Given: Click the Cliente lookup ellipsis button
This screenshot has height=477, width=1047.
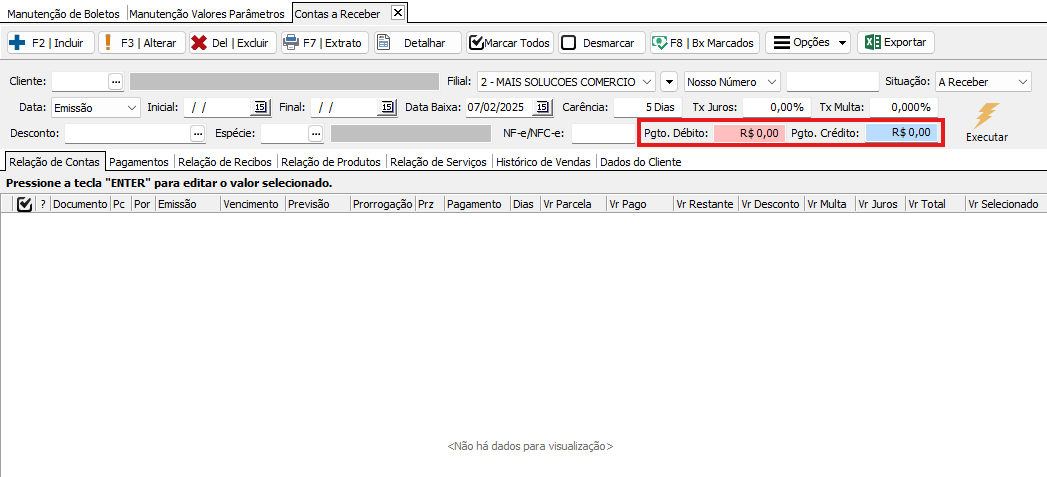Looking at the screenshot, I should (116, 82).
